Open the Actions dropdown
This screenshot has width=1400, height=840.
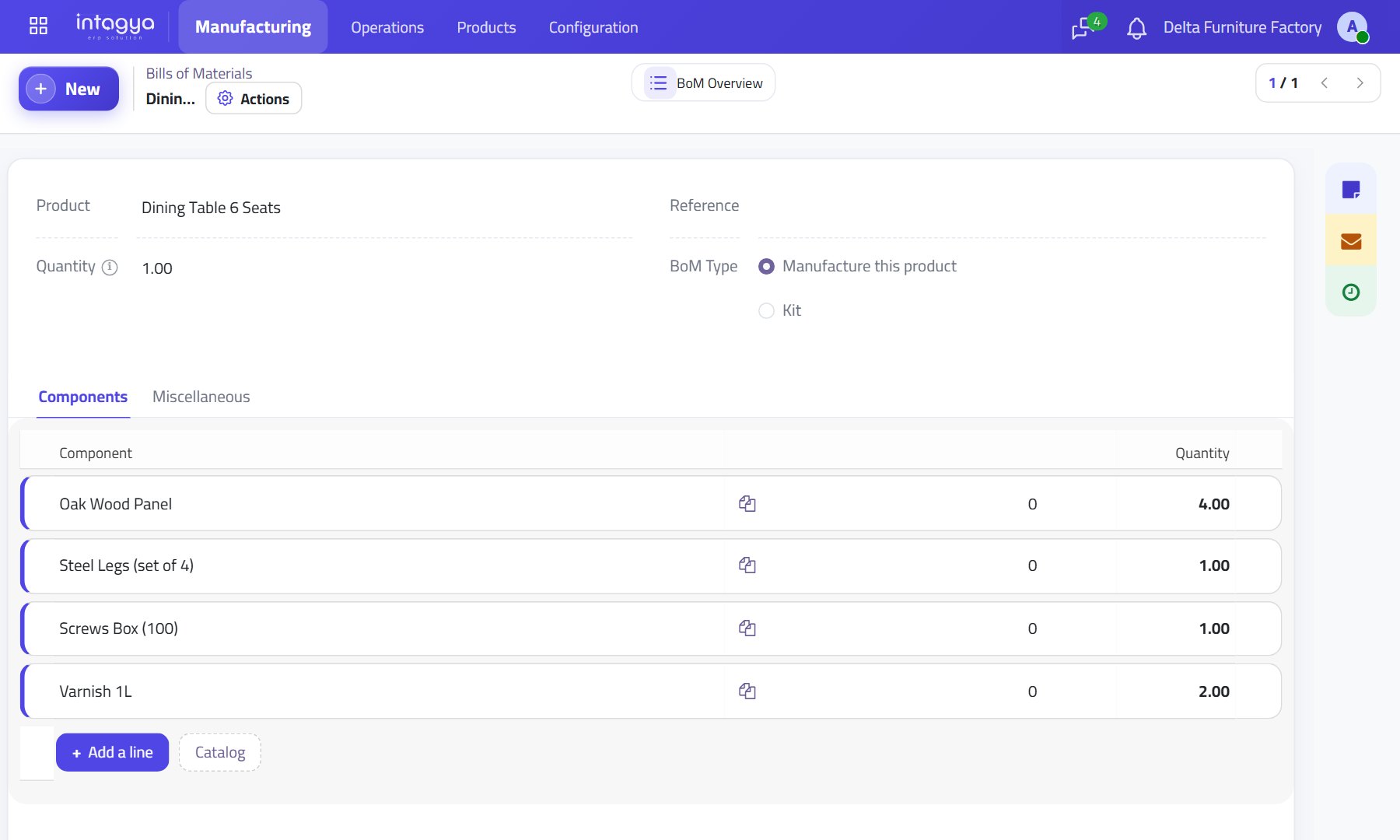254,99
